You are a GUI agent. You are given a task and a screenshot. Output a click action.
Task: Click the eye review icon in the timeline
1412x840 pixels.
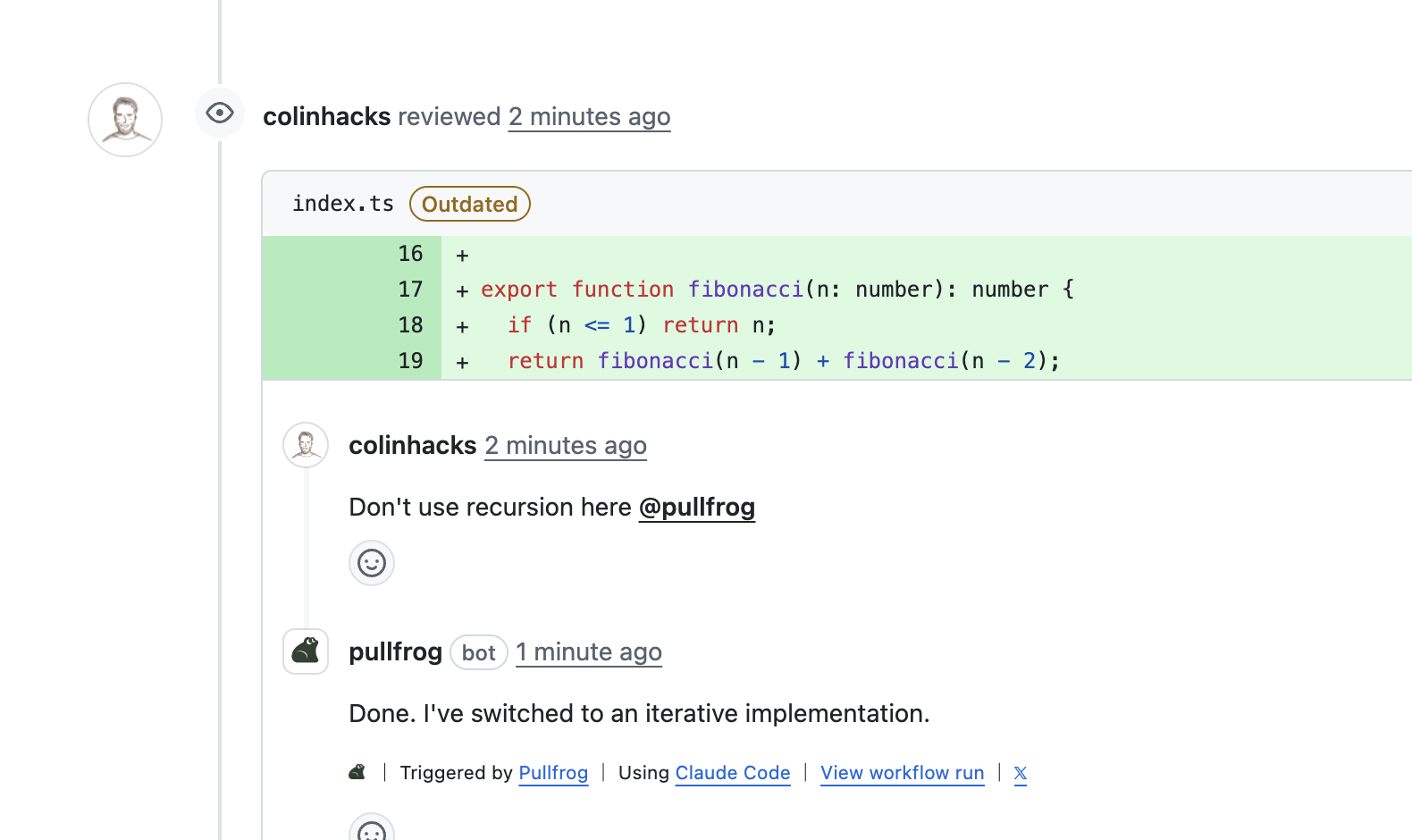pos(219,113)
